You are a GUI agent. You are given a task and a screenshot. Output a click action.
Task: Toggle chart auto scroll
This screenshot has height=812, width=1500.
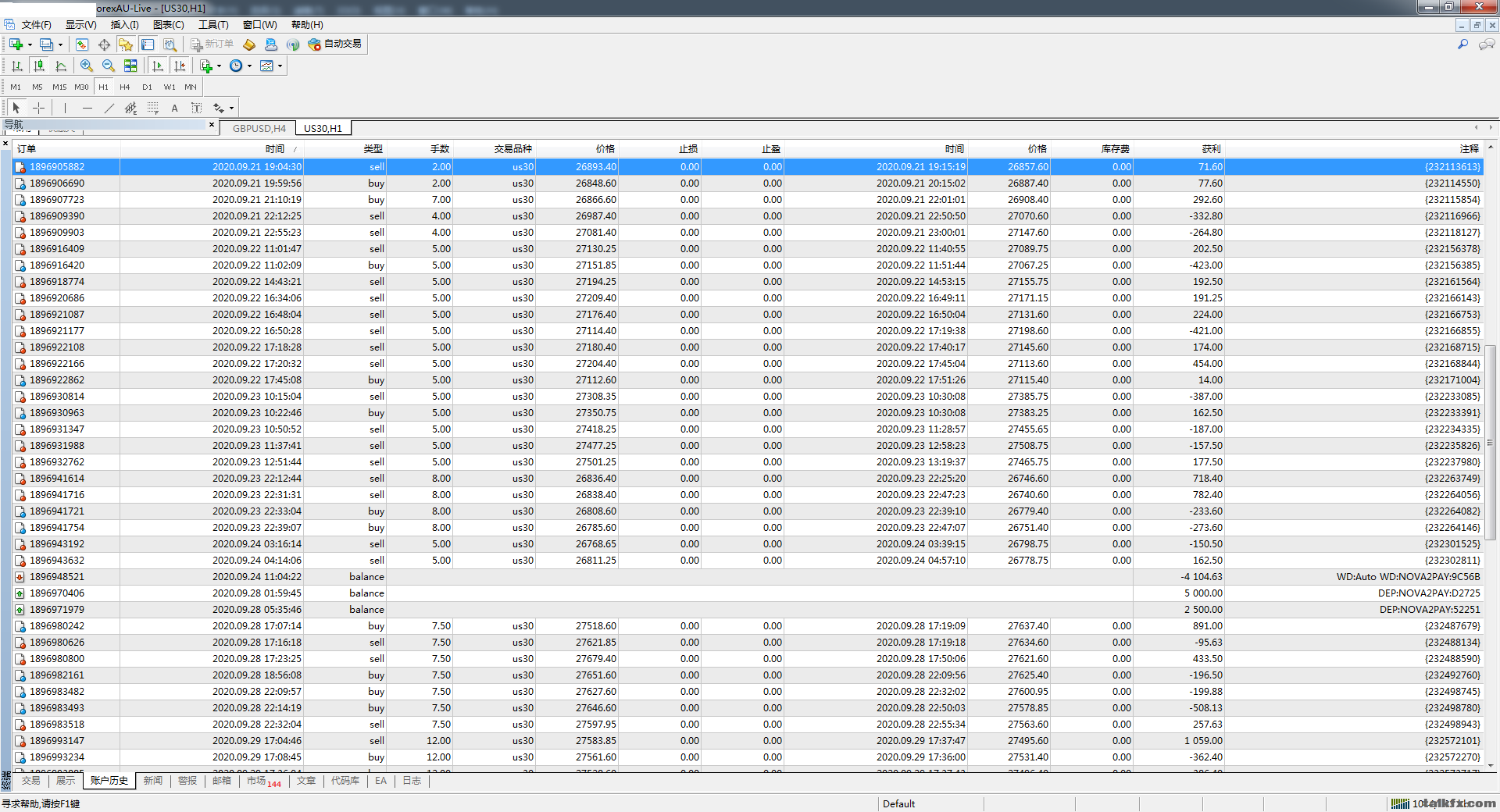[x=157, y=66]
